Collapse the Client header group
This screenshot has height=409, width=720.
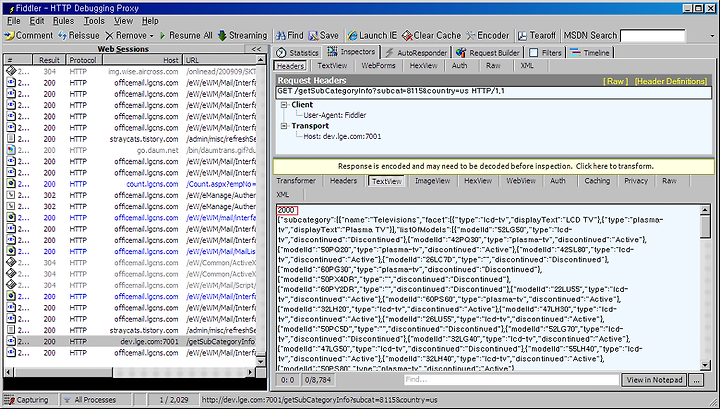284,105
